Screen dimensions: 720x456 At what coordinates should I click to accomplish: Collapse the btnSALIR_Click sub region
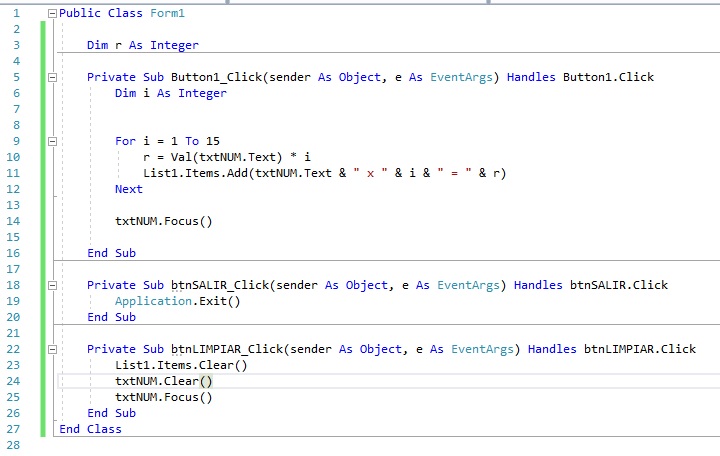tap(53, 285)
